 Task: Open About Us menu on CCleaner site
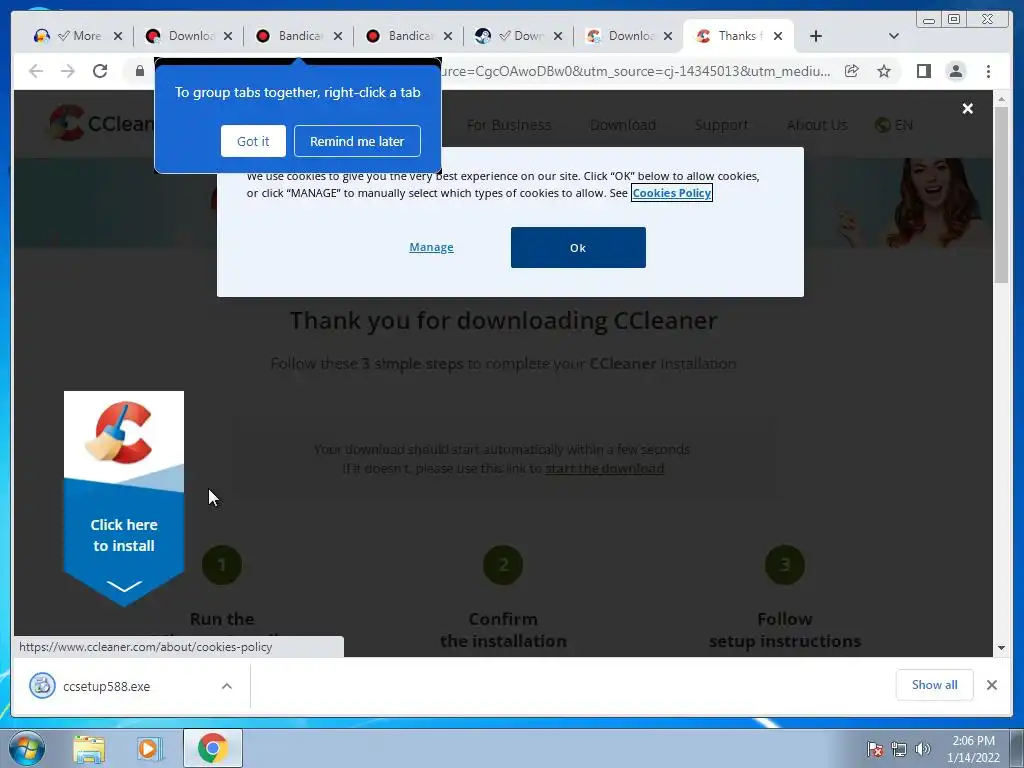coord(817,125)
